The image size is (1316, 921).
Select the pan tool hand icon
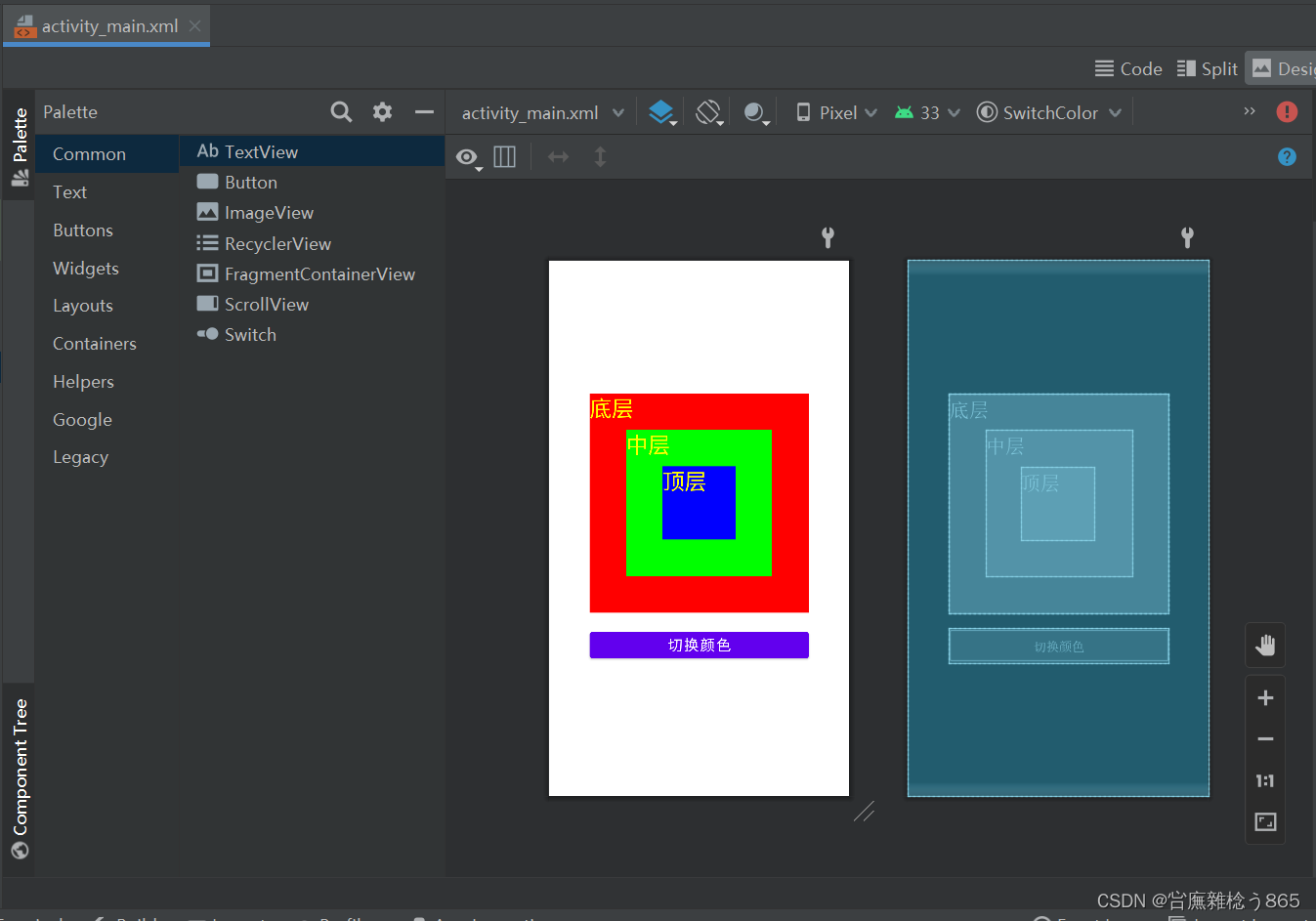pos(1264,645)
